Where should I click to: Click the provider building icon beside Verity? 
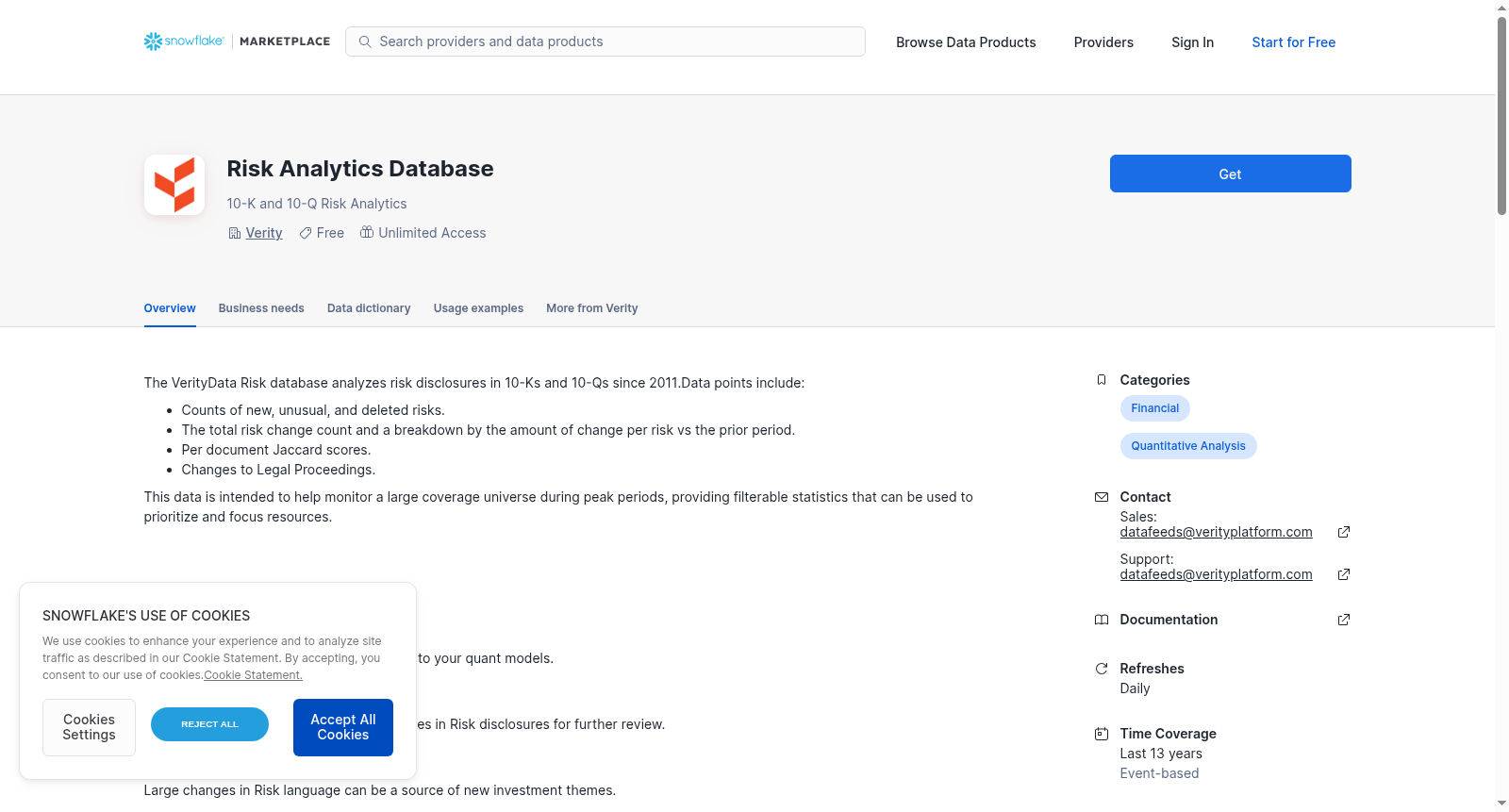coord(235,233)
